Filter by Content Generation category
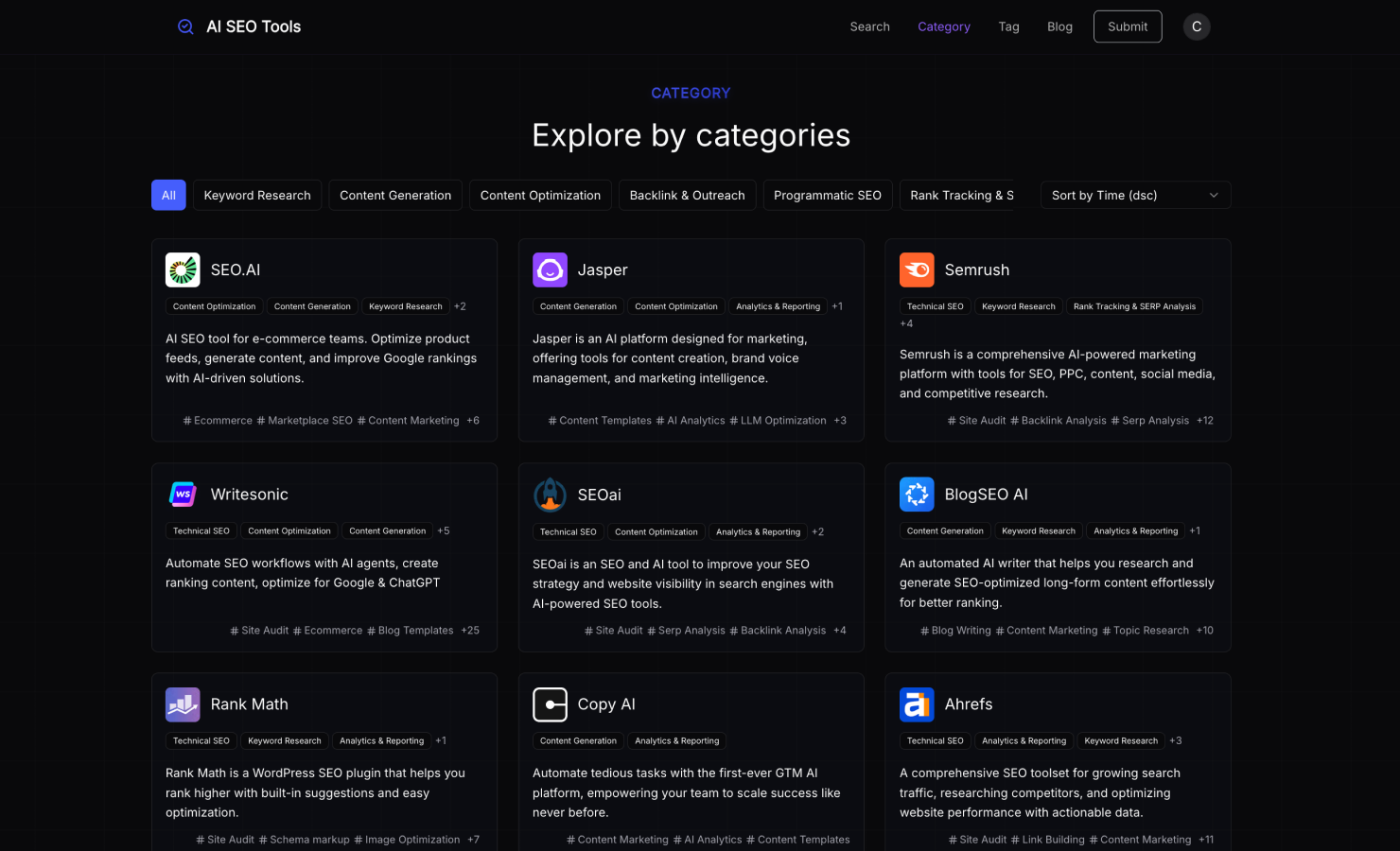This screenshot has width=1400, height=851. 395,195
